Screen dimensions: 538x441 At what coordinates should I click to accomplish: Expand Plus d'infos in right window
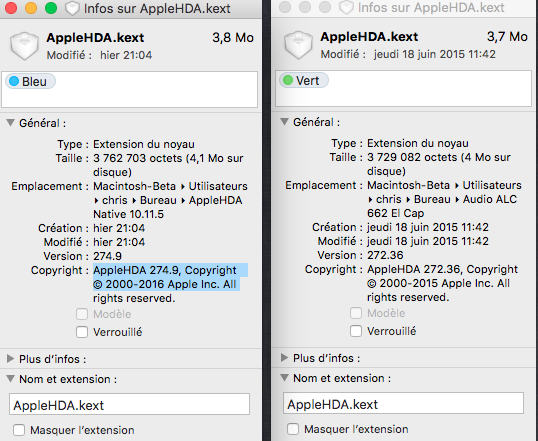(284, 358)
